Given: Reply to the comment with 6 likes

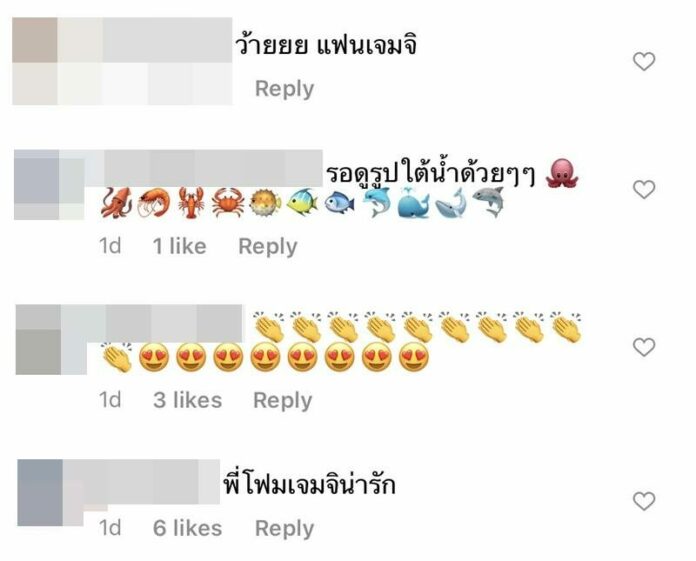Looking at the screenshot, I should click(x=285, y=528).
